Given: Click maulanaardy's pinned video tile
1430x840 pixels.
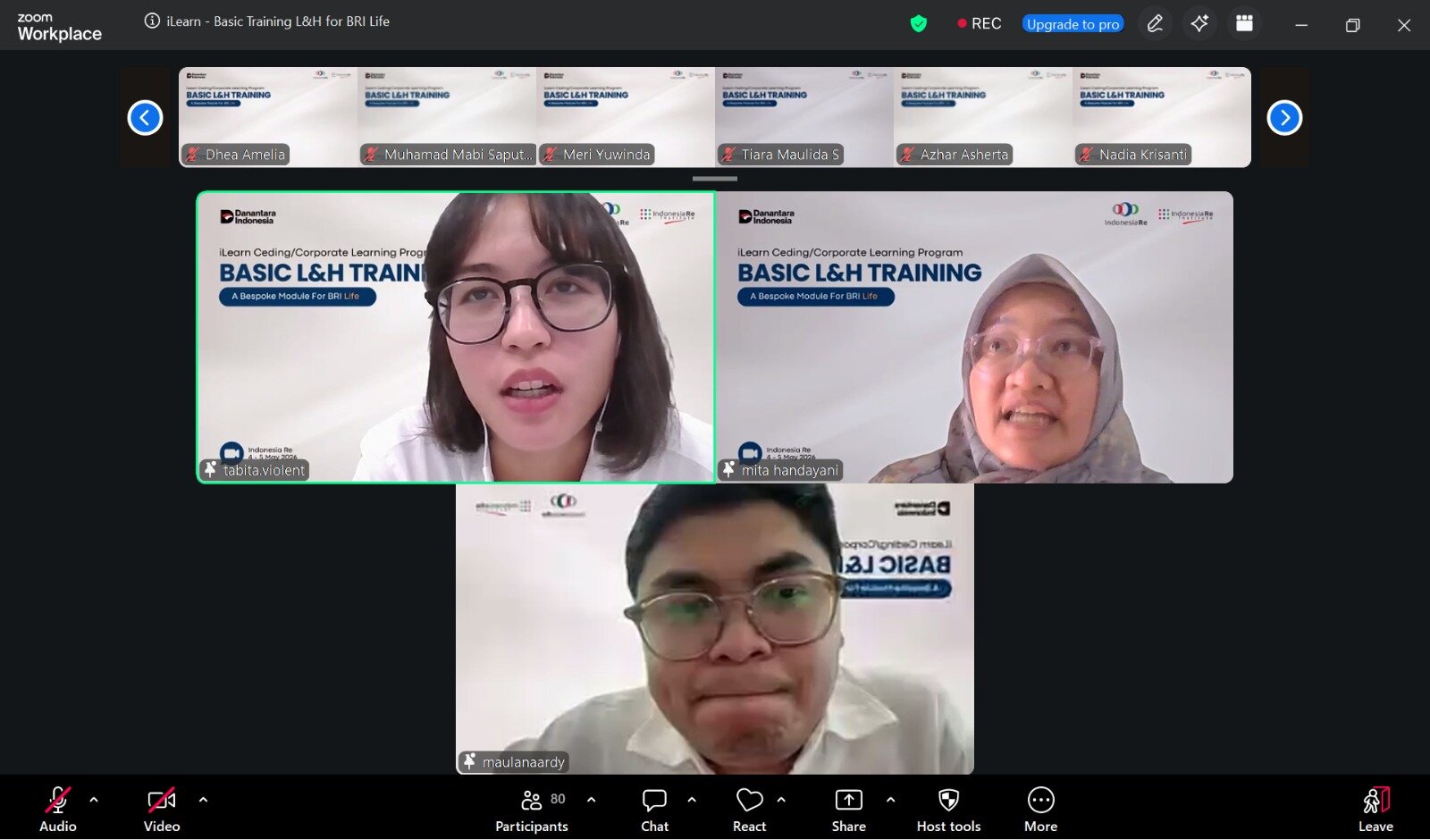Looking at the screenshot, I should 715,629.
